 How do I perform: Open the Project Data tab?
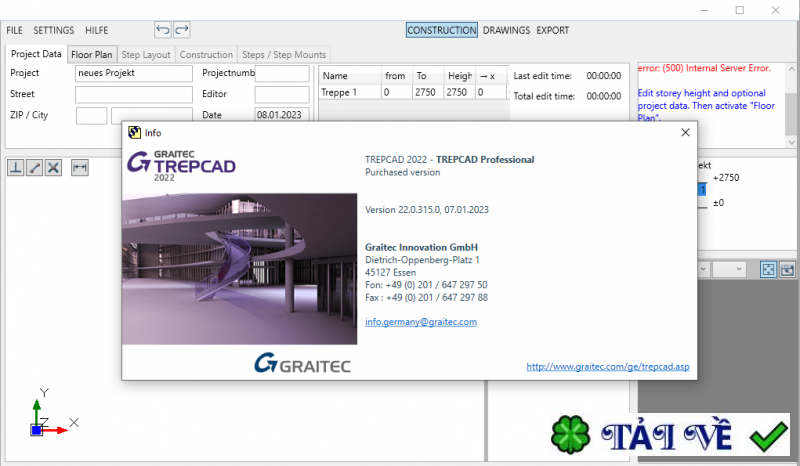(x=36, y=54)
